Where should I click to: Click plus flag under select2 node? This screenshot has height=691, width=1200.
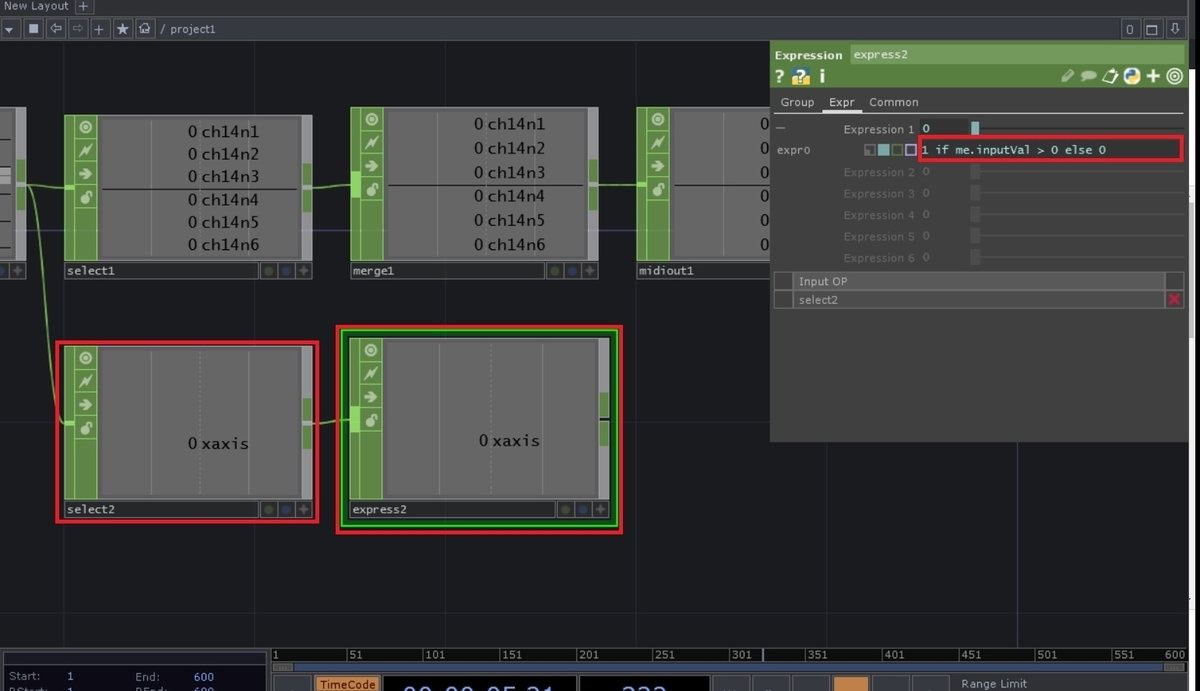(x=303, y=509)
